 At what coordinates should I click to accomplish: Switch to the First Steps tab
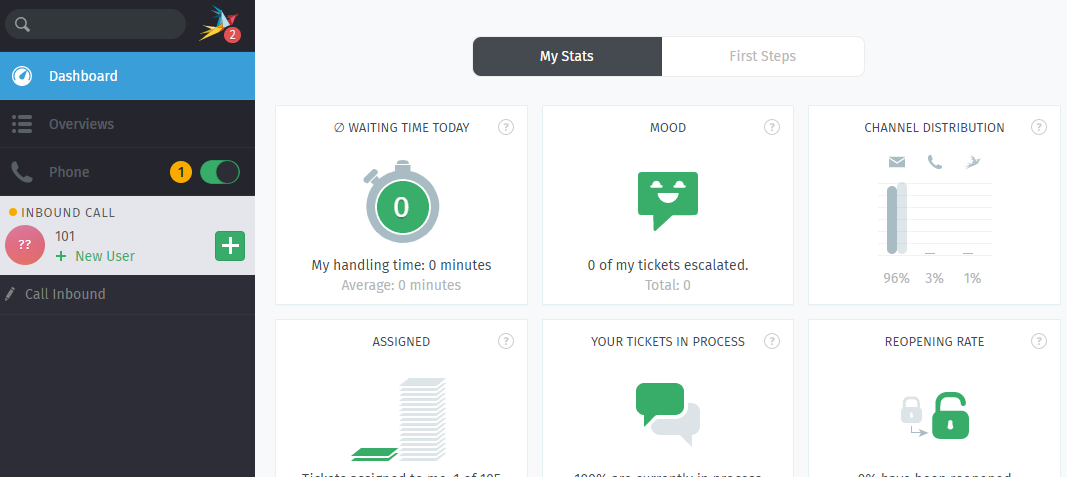pos(763,56)
